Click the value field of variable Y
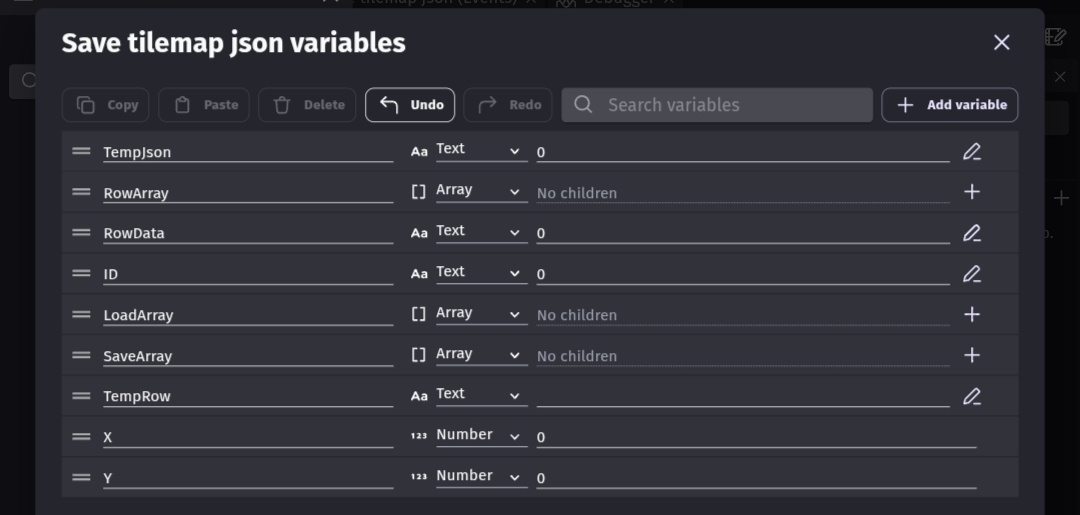 (755, 478)
